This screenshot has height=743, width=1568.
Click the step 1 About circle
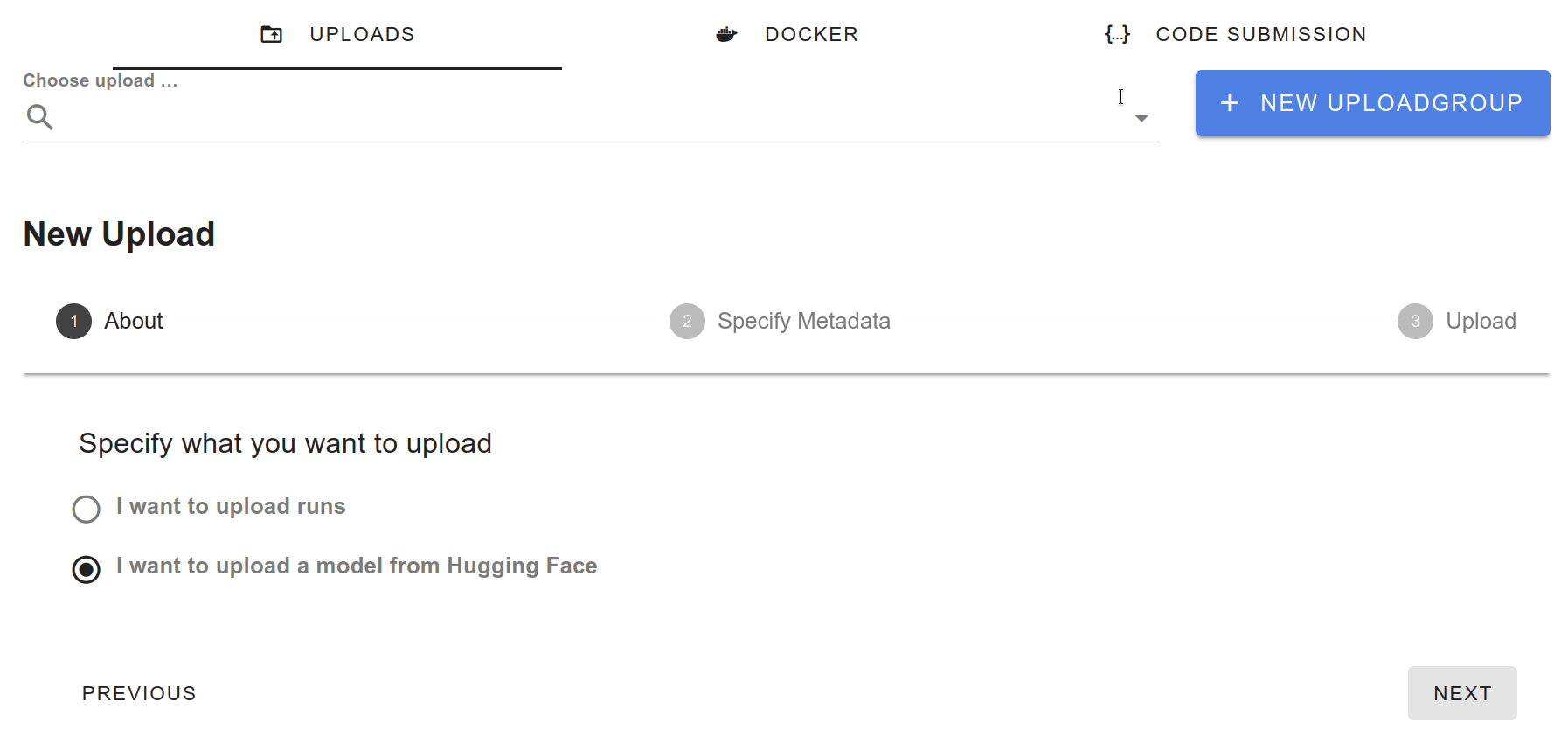pyautogui.click(x=74, y=322)
